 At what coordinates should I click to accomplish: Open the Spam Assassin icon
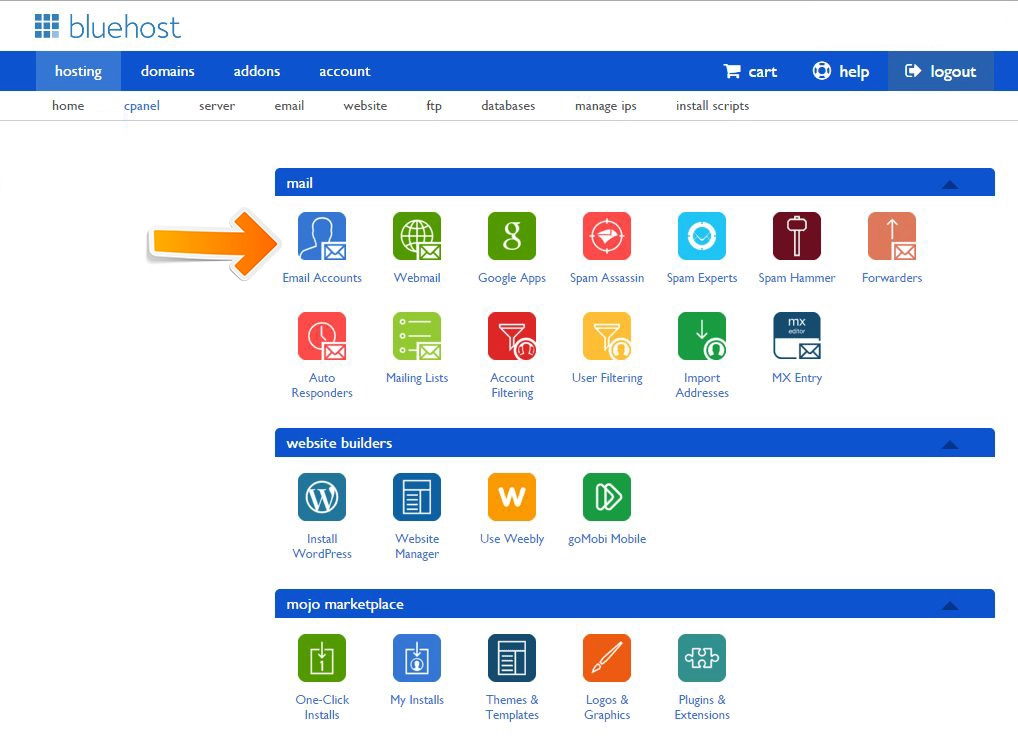pos(607,236)
